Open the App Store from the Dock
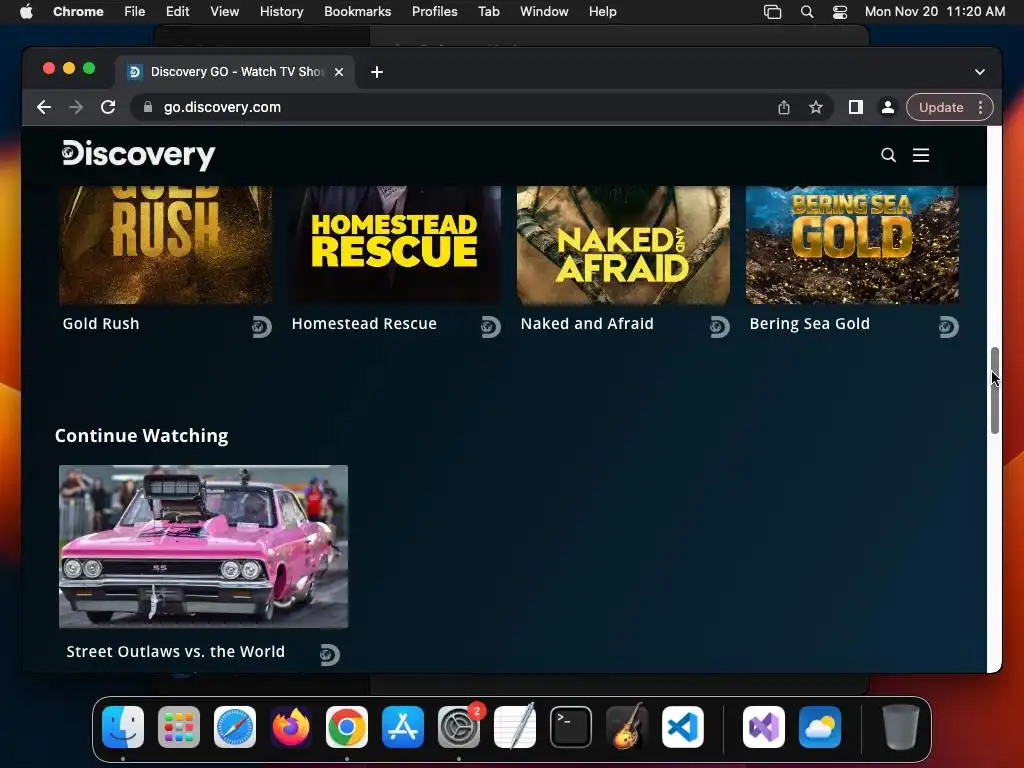 click(x=403, y=727)
